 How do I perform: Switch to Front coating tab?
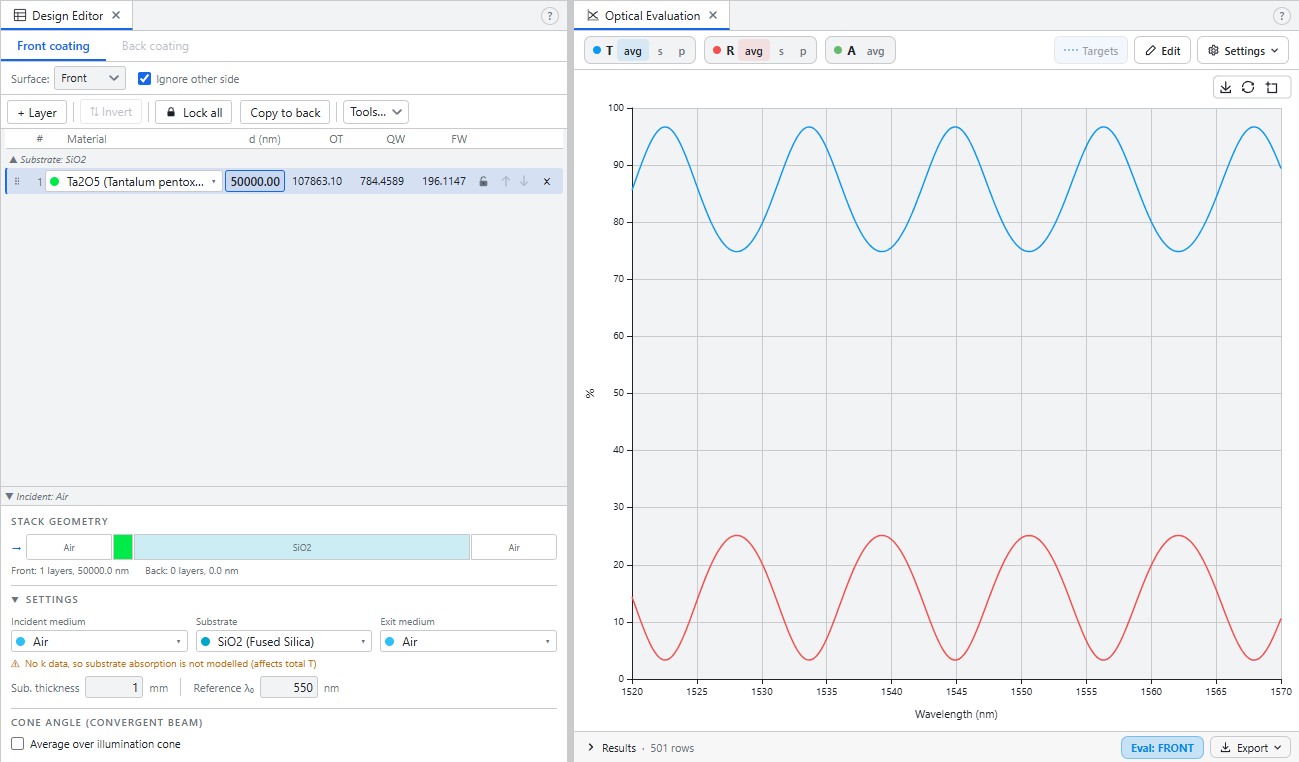coord(53,46)
